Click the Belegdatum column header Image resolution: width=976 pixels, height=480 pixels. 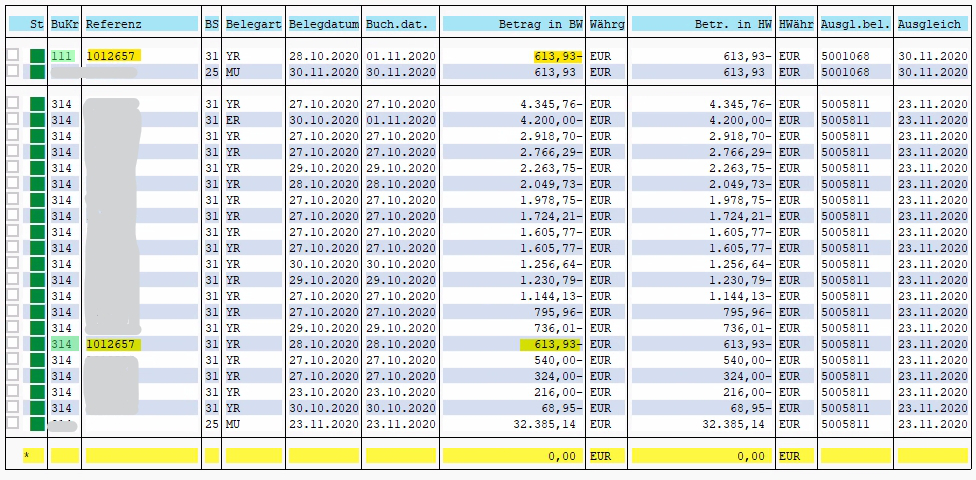tap(323, 23)
